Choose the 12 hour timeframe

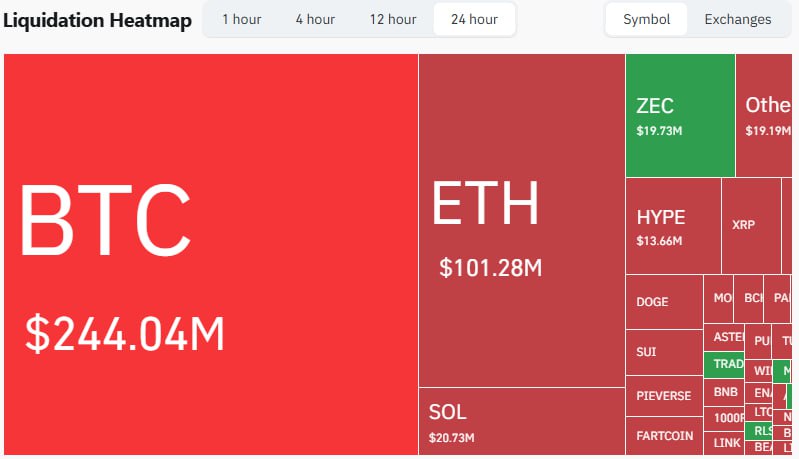pyautogui.click(x=392, y=19)
